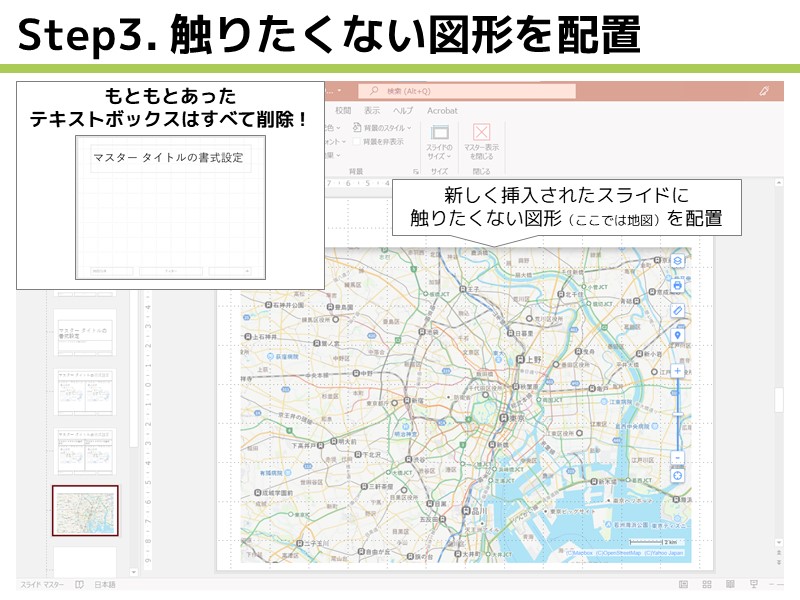Click the map location pin icon
Screen dimensions: 800x600
[677, 335]
